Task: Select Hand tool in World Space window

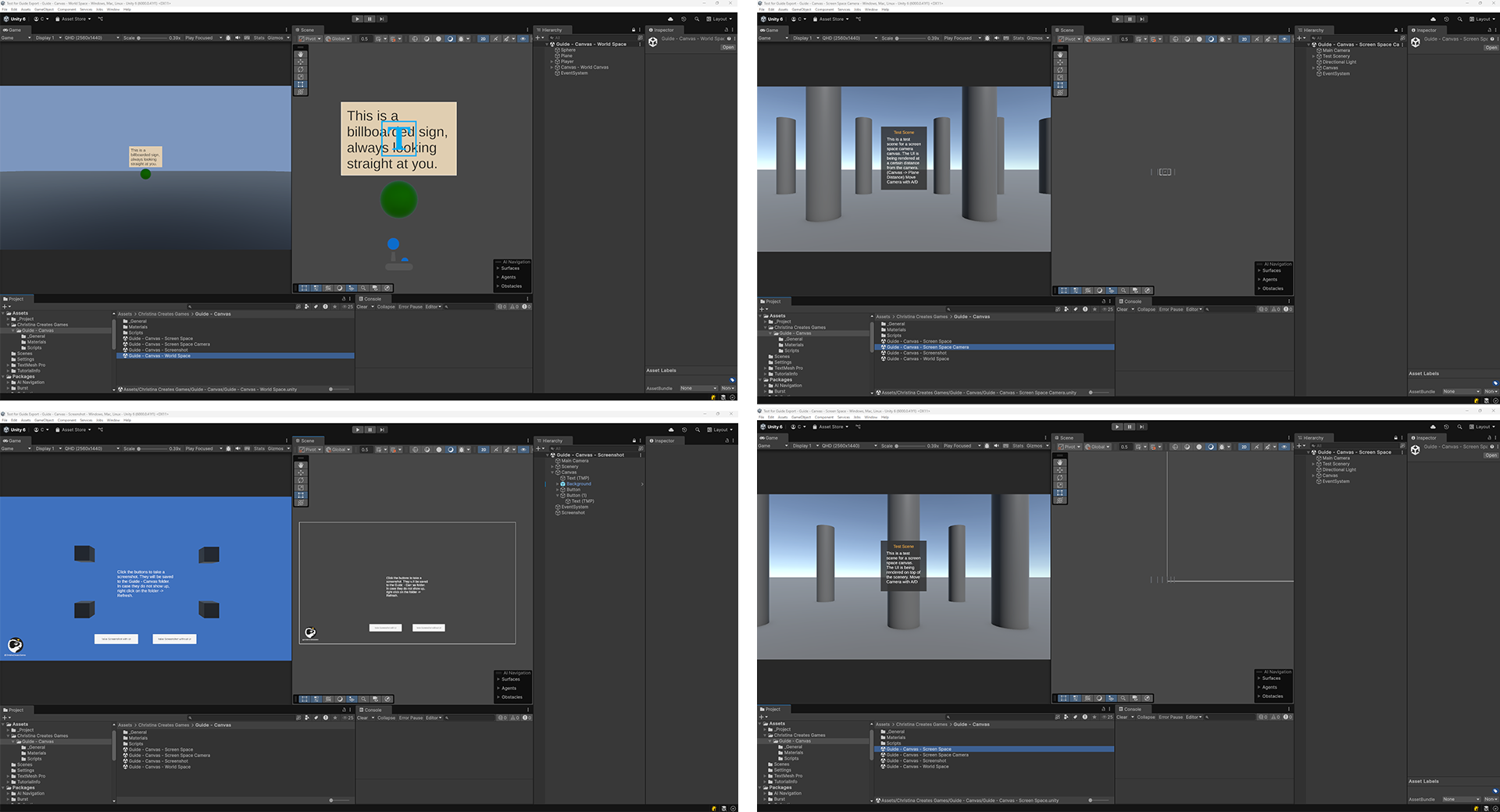Action: pos(301,55)
